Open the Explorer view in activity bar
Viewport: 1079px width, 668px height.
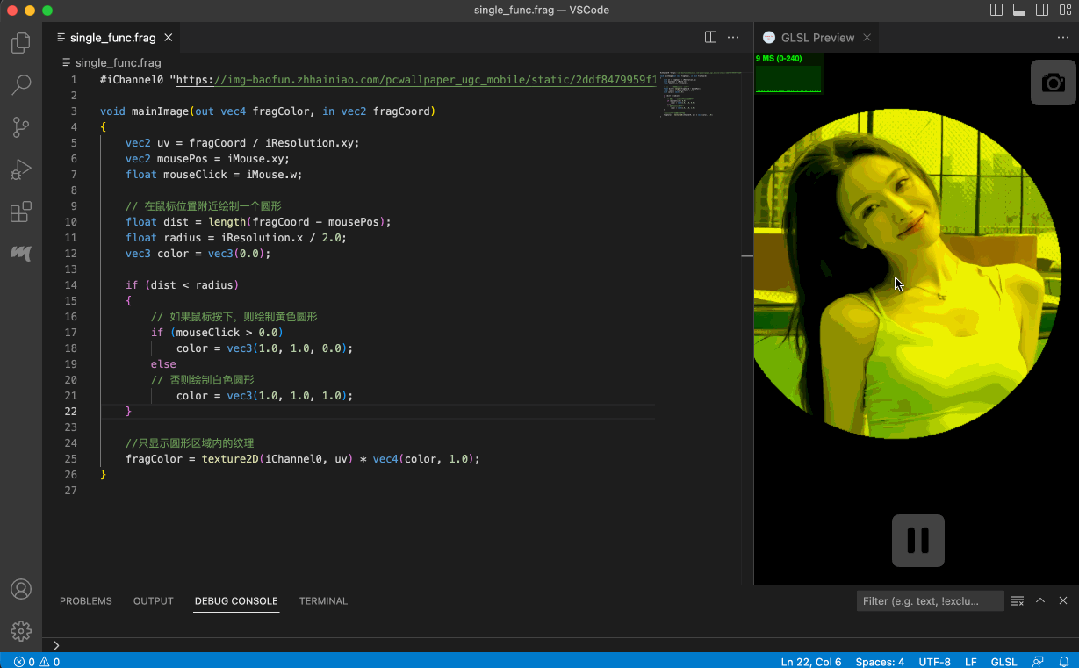(x=20, y=43)
